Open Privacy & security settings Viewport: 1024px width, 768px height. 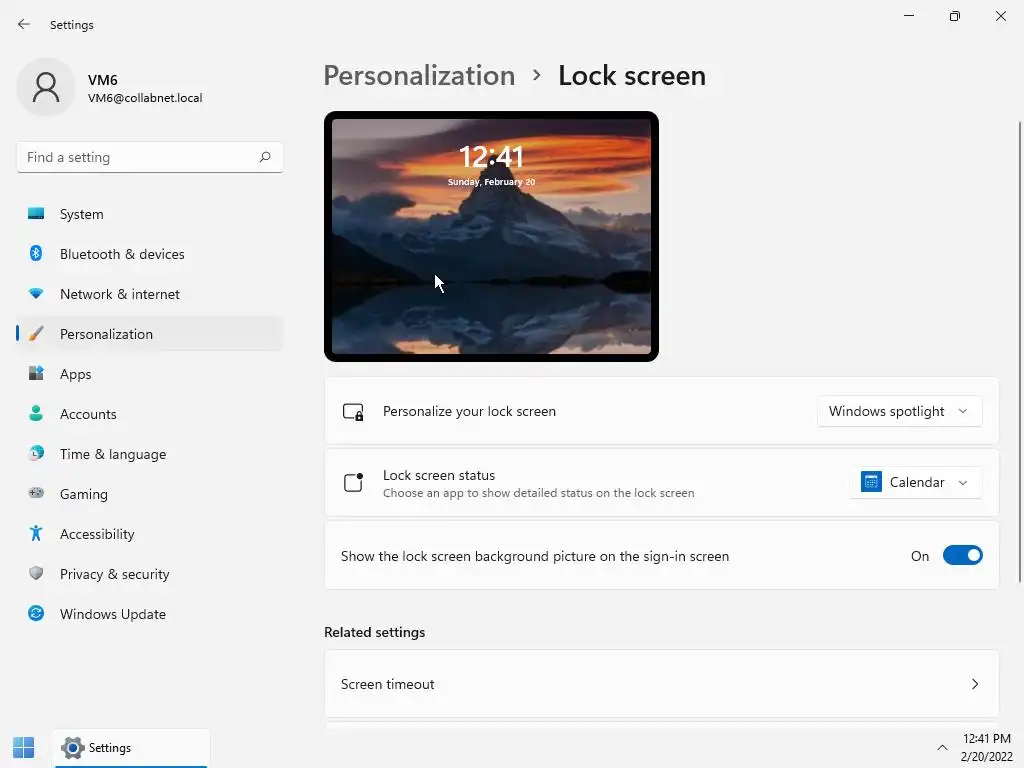150,574
